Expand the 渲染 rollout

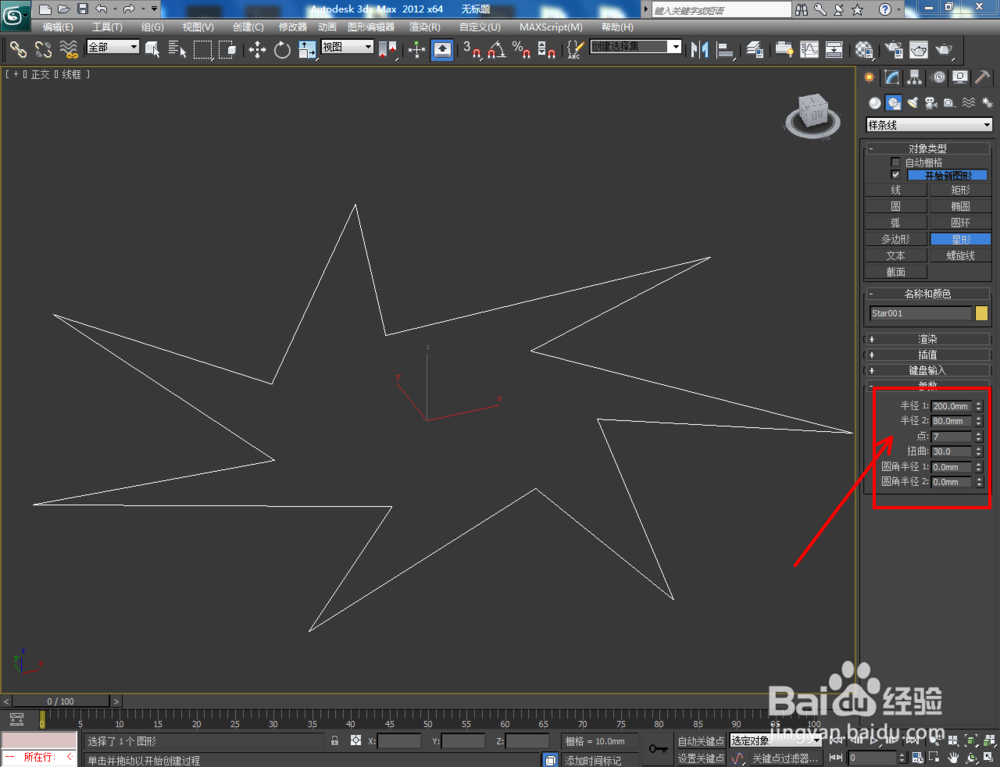928,339
